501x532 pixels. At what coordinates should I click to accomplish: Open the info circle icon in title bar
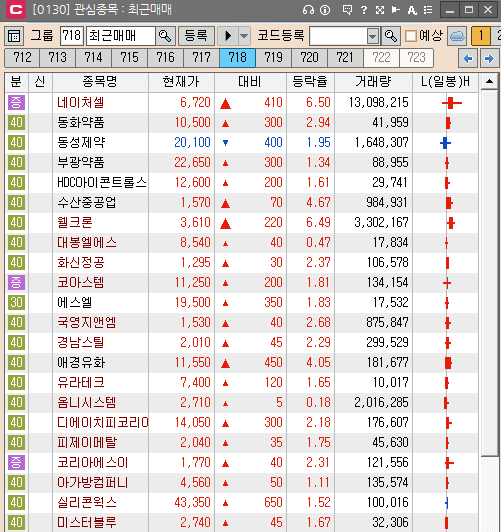(325, 10)
